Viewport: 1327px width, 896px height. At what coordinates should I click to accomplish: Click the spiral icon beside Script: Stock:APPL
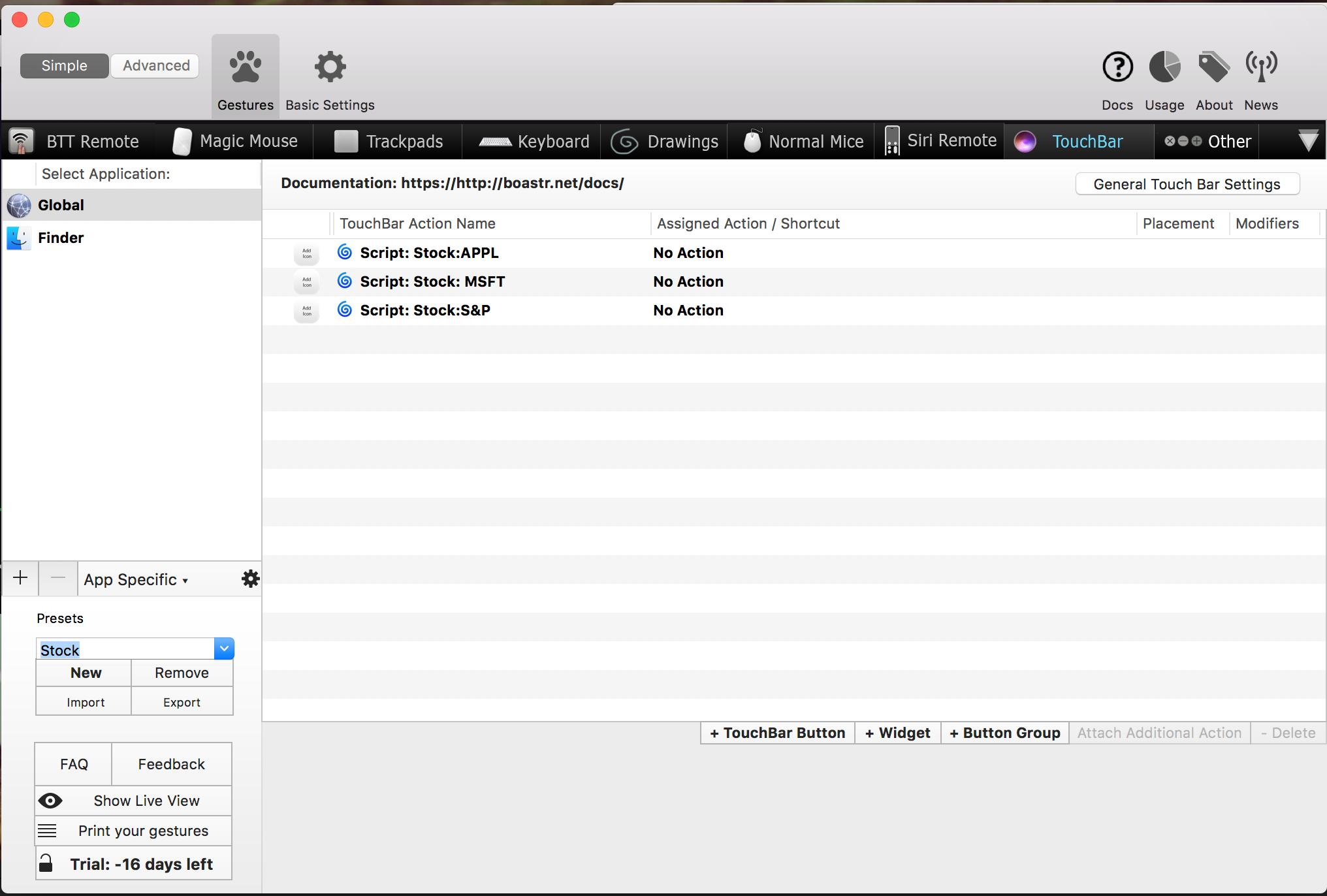pyautogui.click(x=345, y=252)
